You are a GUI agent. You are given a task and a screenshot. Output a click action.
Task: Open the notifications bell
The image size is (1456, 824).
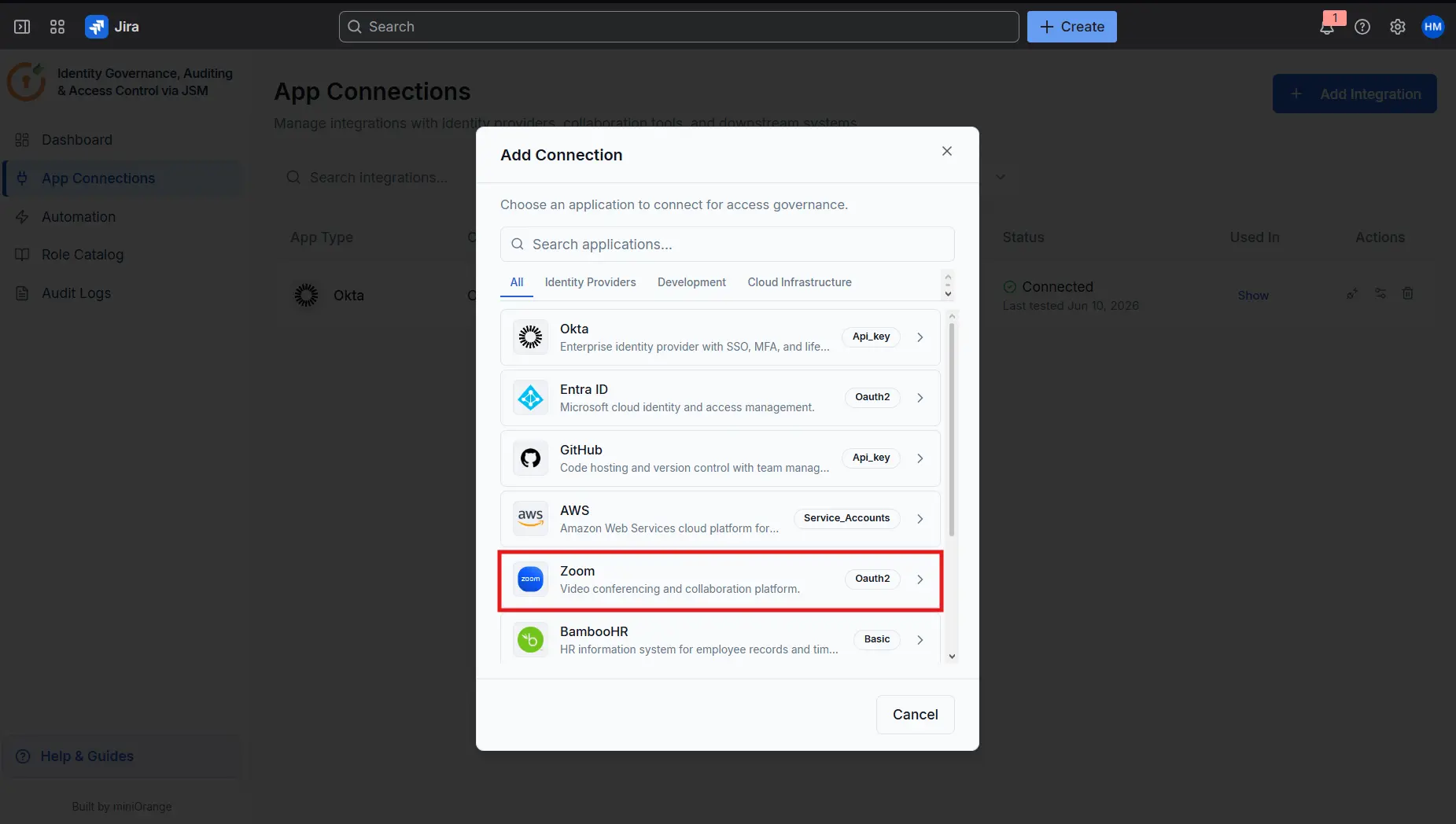click(1327, 27)
